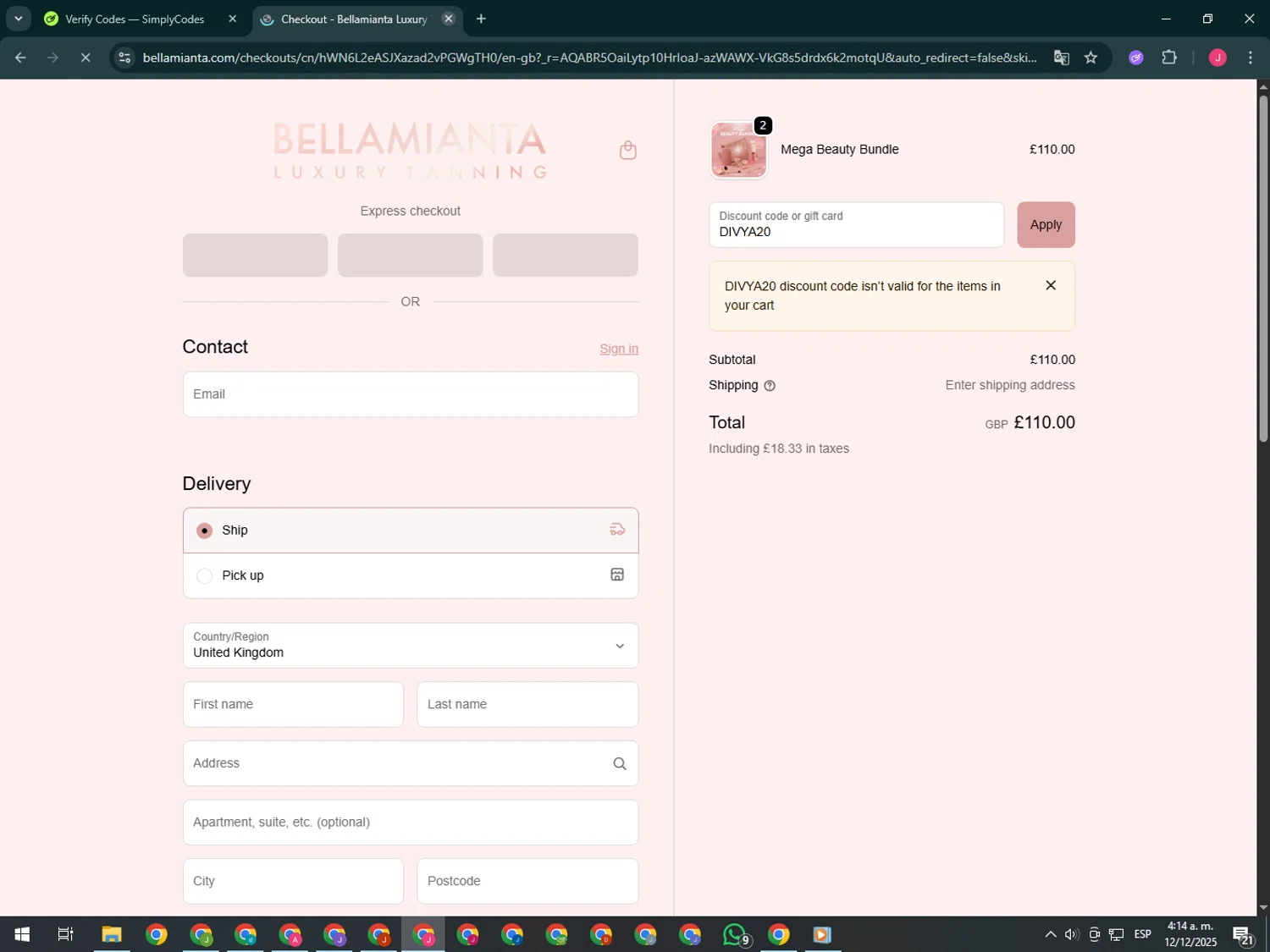Click the address search magnifier icon
This screenshot has height=952, width=1270.
pyautogui.click(x=620, y=764)
